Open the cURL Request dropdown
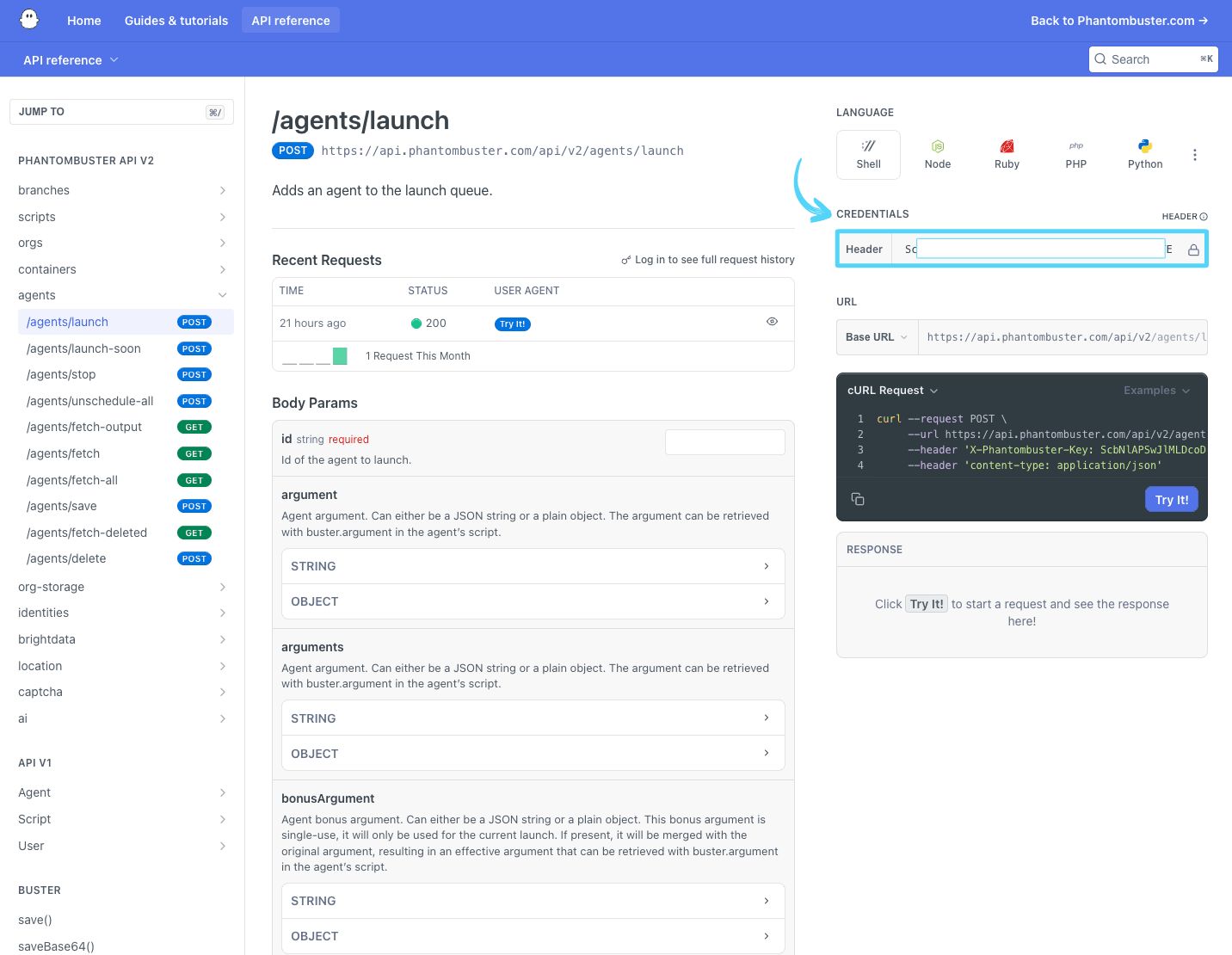 pyautogui.click(x=892, y=391)
